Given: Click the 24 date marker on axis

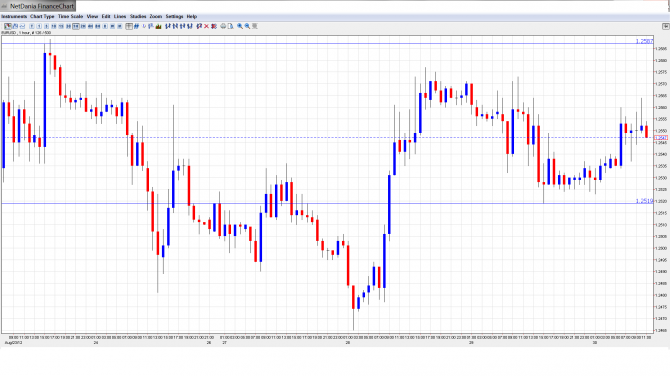Looking at the screenshot, I should point(96,343).
